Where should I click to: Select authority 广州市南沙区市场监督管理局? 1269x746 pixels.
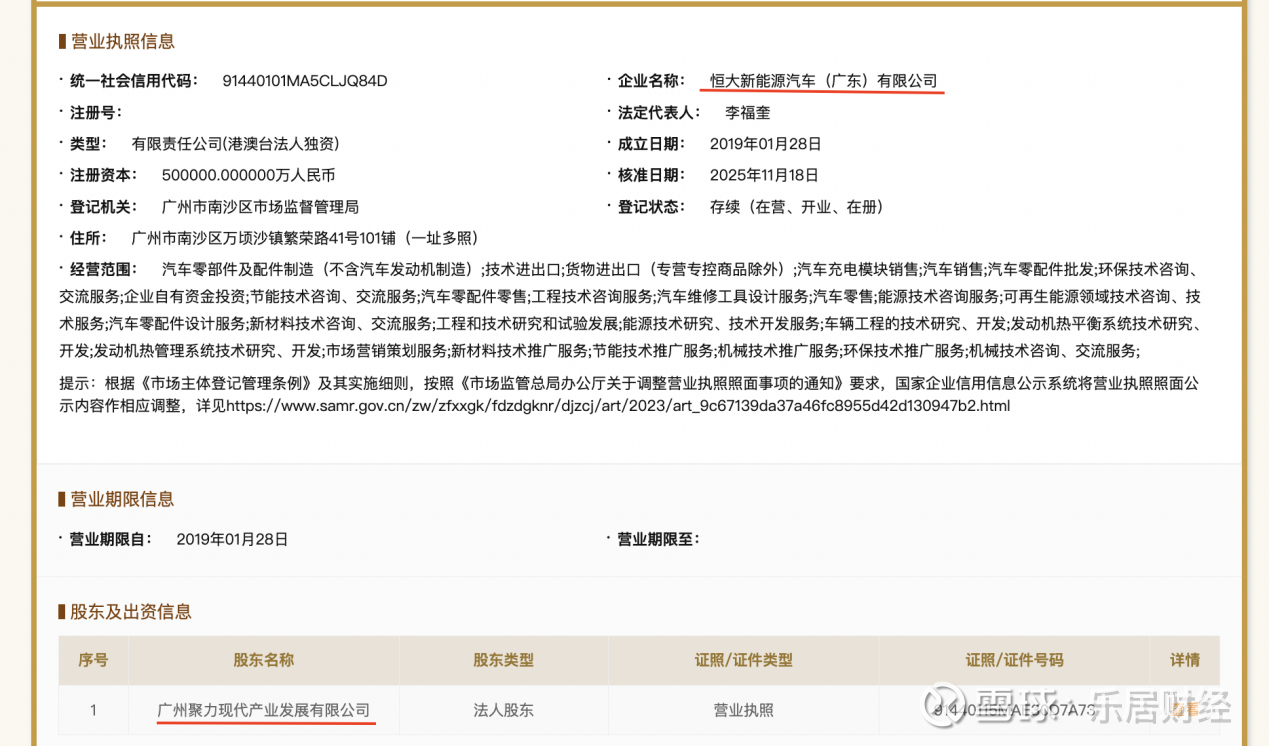coord(260,207)
